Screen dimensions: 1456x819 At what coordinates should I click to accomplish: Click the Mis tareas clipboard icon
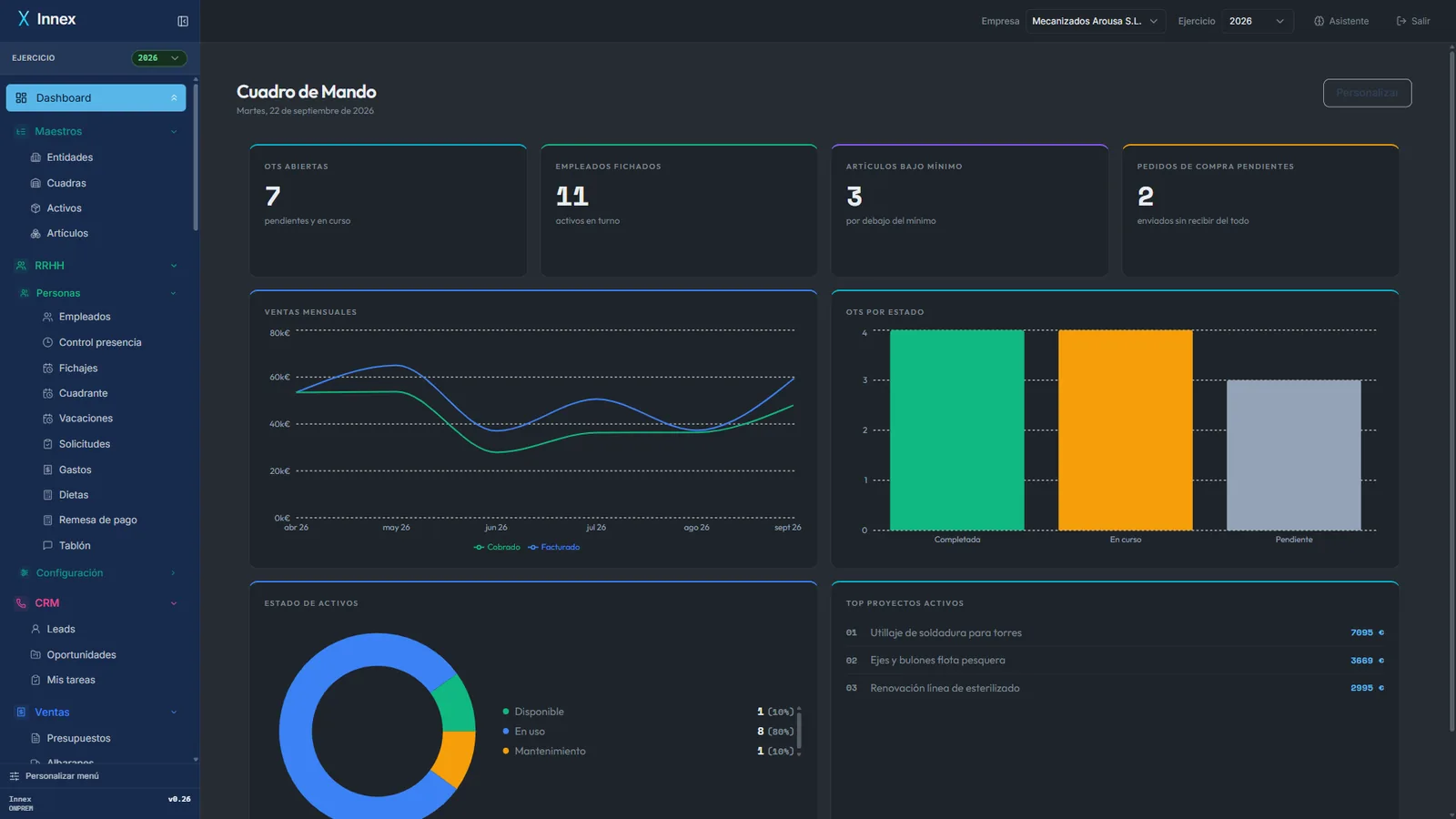35,680
